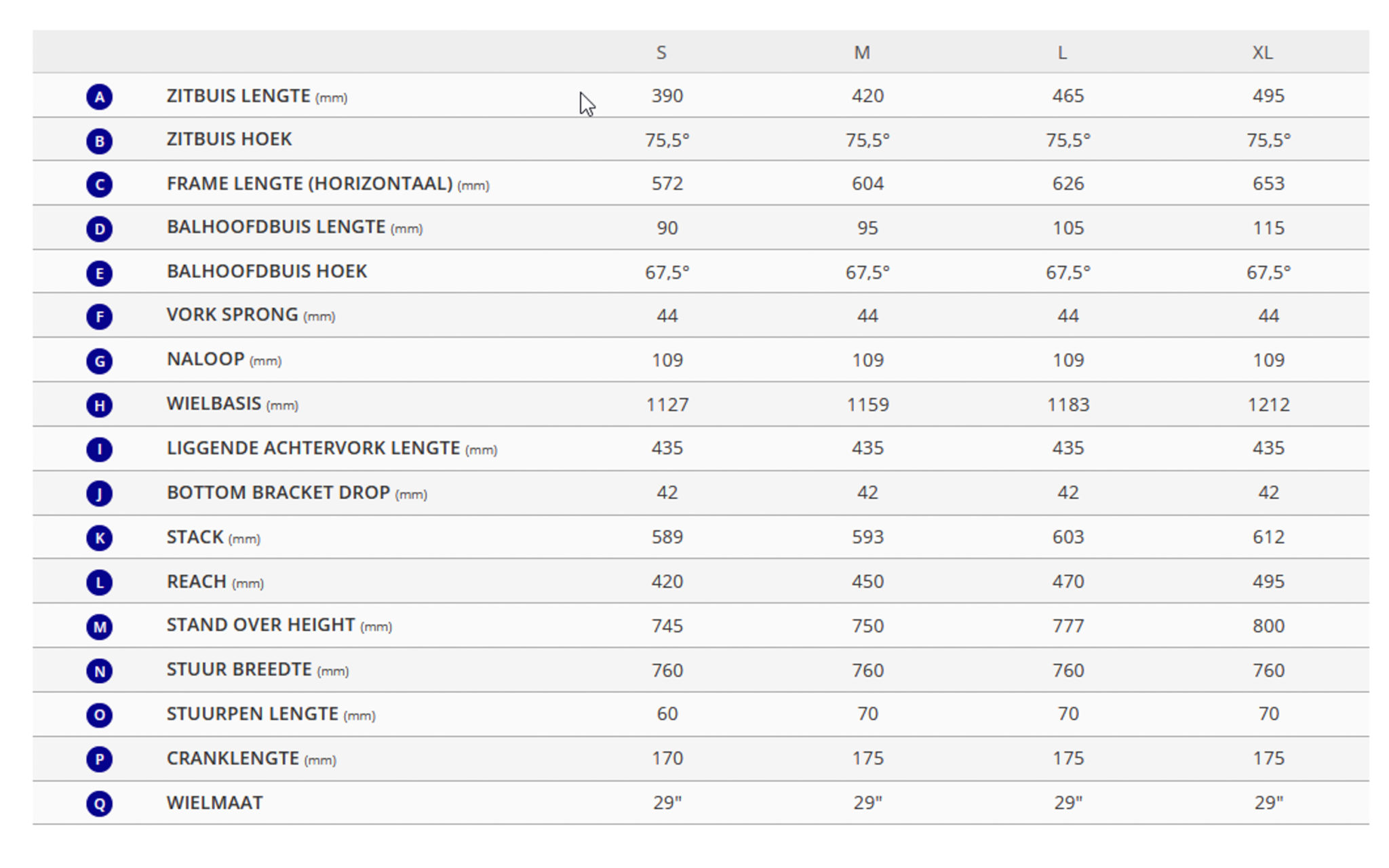Viewport: 1389px width, 868px height.
Task: Click the 745 stand over value
Action: point(667,626)
